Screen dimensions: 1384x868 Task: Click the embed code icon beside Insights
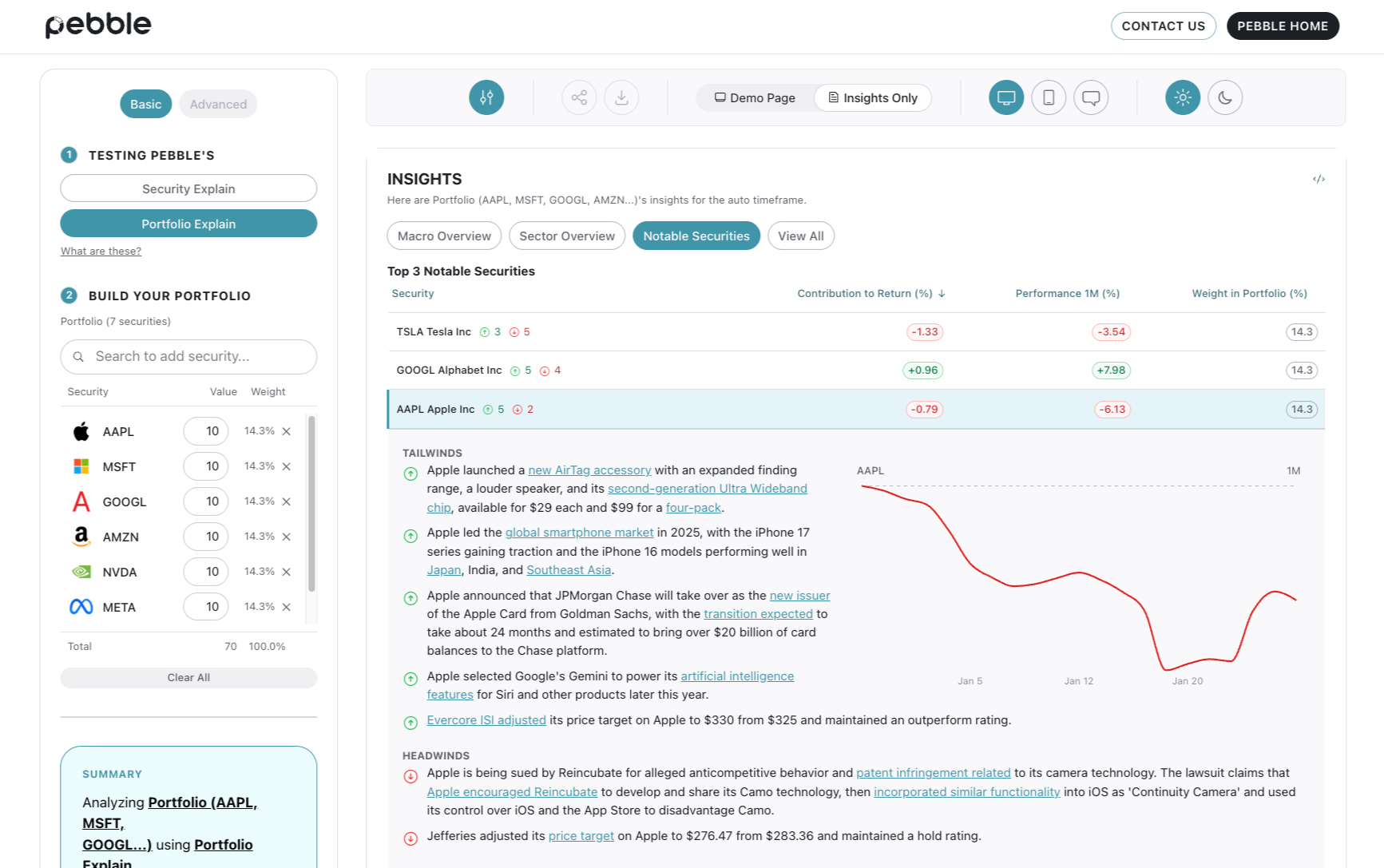click(x=1319, y=179)
